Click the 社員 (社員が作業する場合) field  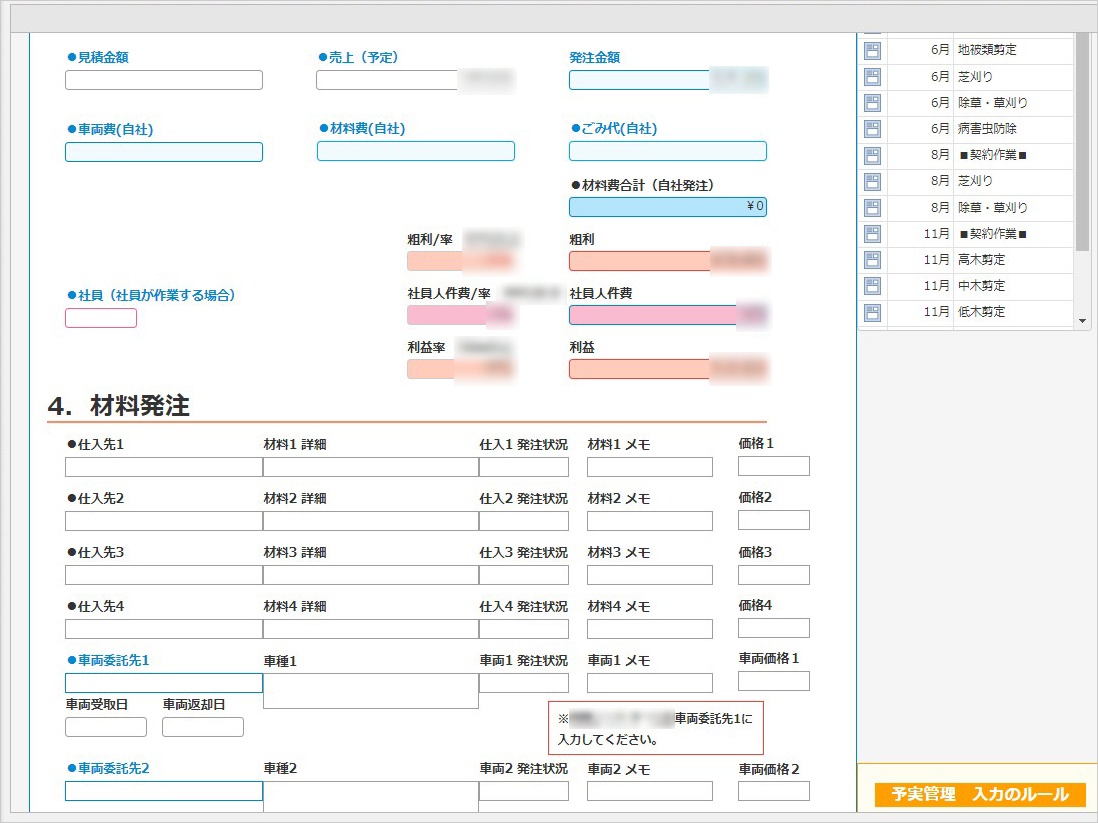[x=101, y=319]
